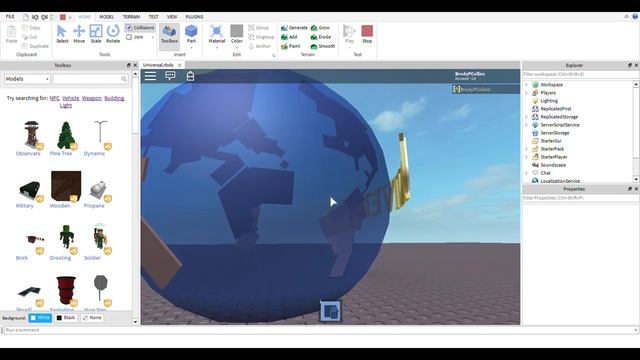Click the Light search suggestion link
640x360 pixels.
tap(66, 105)
